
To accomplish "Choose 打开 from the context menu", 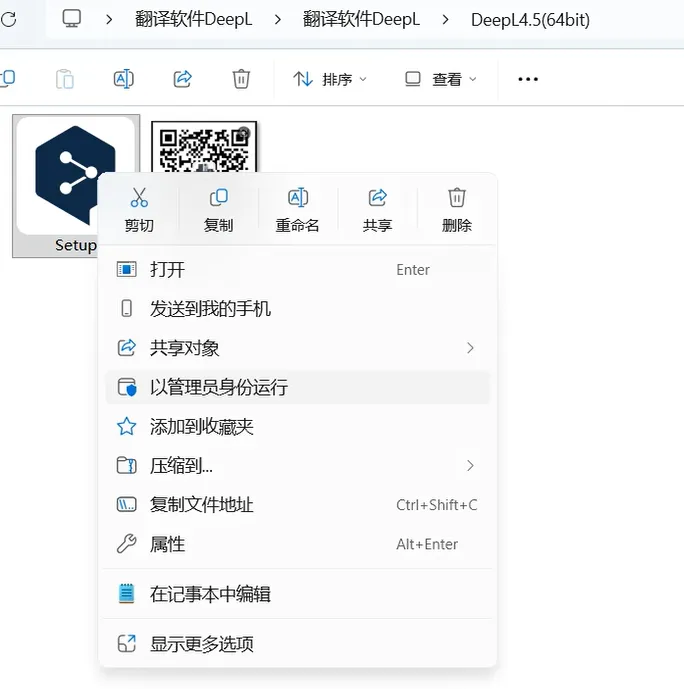I will coord(298,269).
